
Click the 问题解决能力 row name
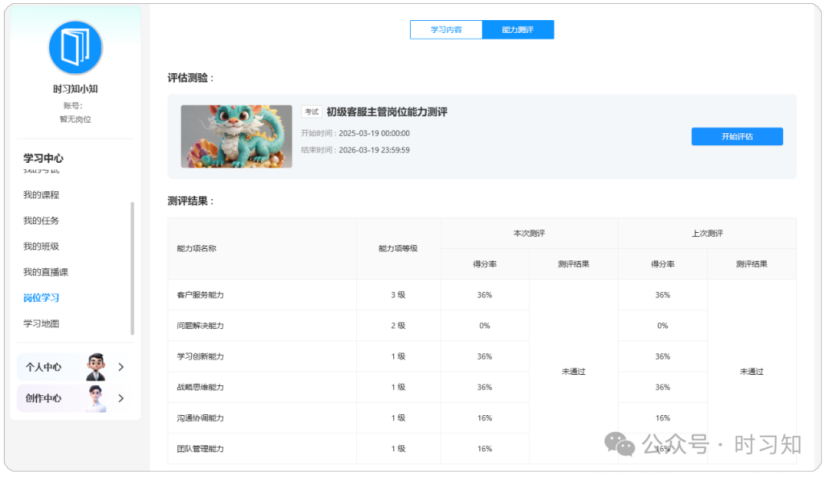pos(200,326)
